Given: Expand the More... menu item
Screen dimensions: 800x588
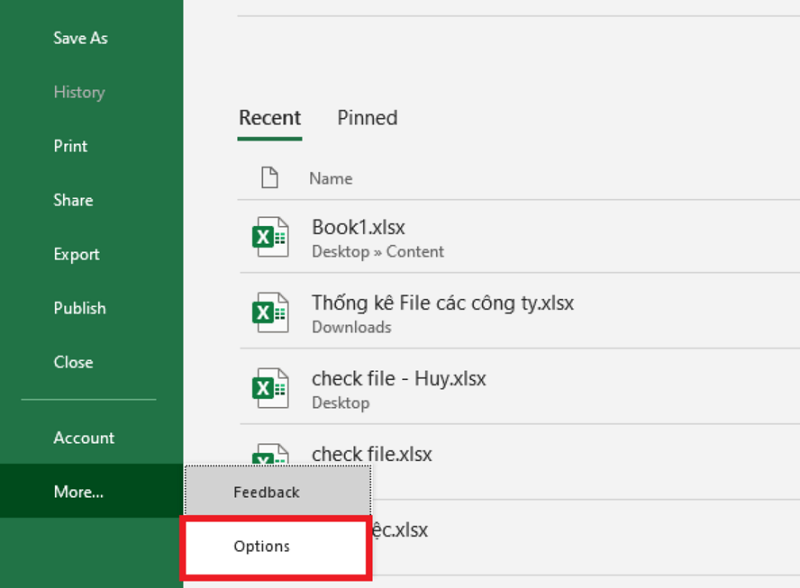Looking at the screenshot, I should [x=78, y=491].
